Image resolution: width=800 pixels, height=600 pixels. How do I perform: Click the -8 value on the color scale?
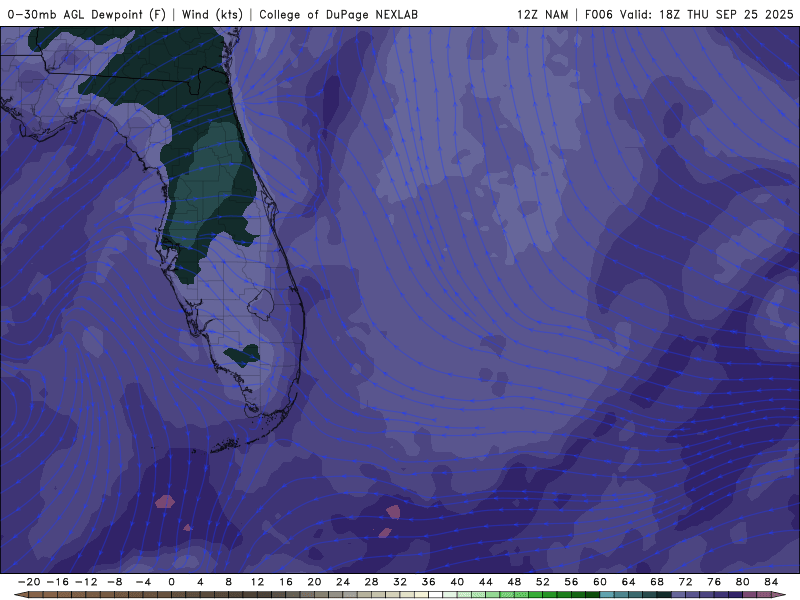click(x=114, y=582)
